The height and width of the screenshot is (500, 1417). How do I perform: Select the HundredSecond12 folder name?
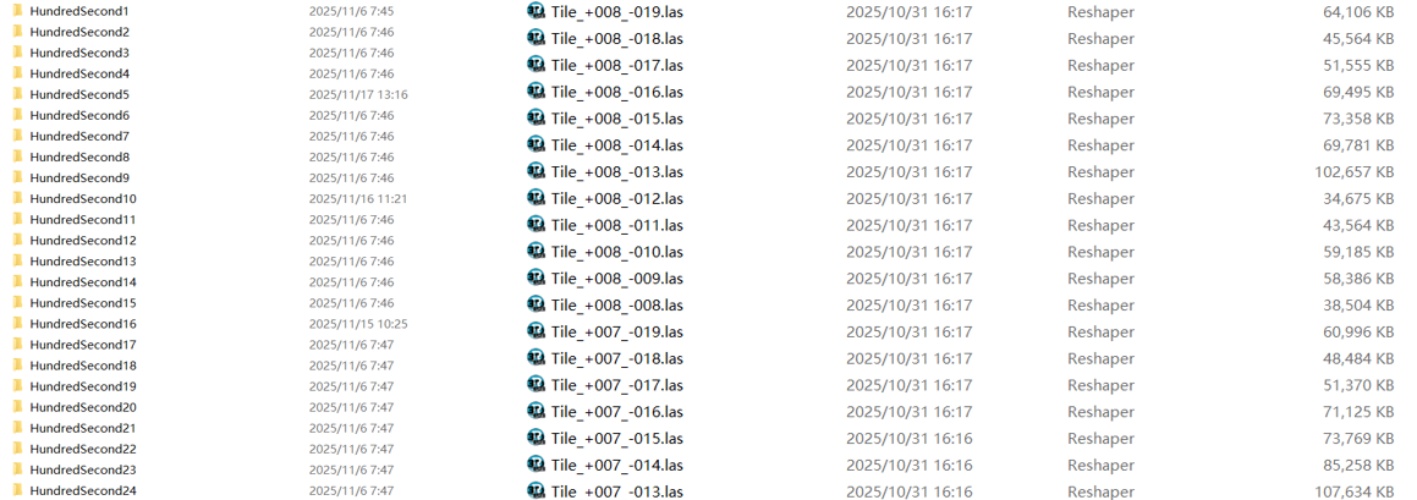pyautogui.click(x=83, y=240)
